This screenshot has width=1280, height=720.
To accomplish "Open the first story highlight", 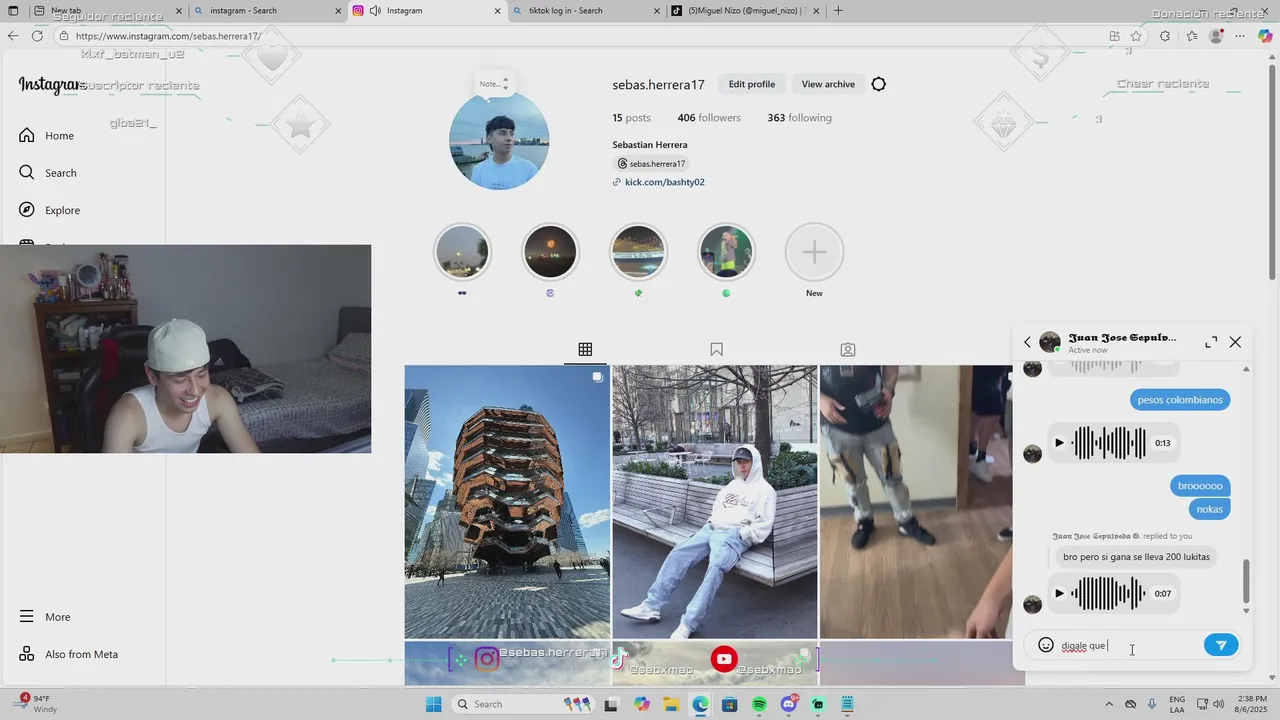I will (x=462, y=252).
